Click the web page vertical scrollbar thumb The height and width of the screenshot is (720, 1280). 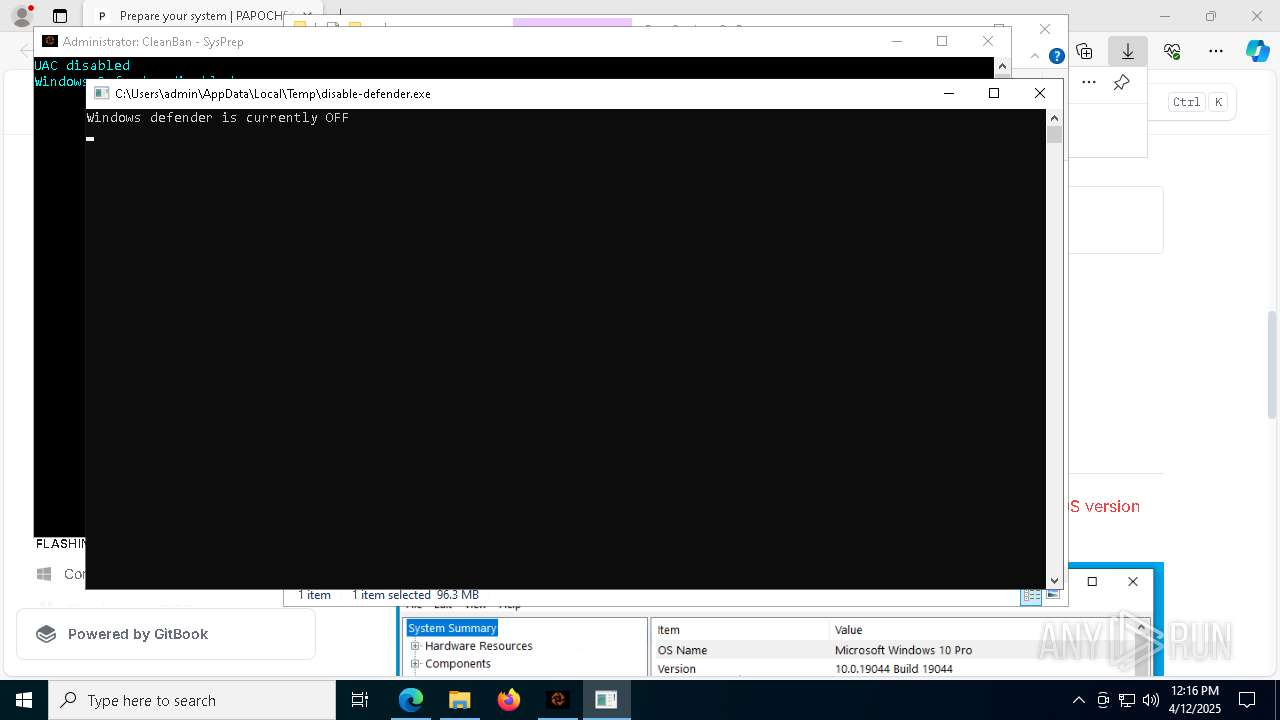(1273, 364)
